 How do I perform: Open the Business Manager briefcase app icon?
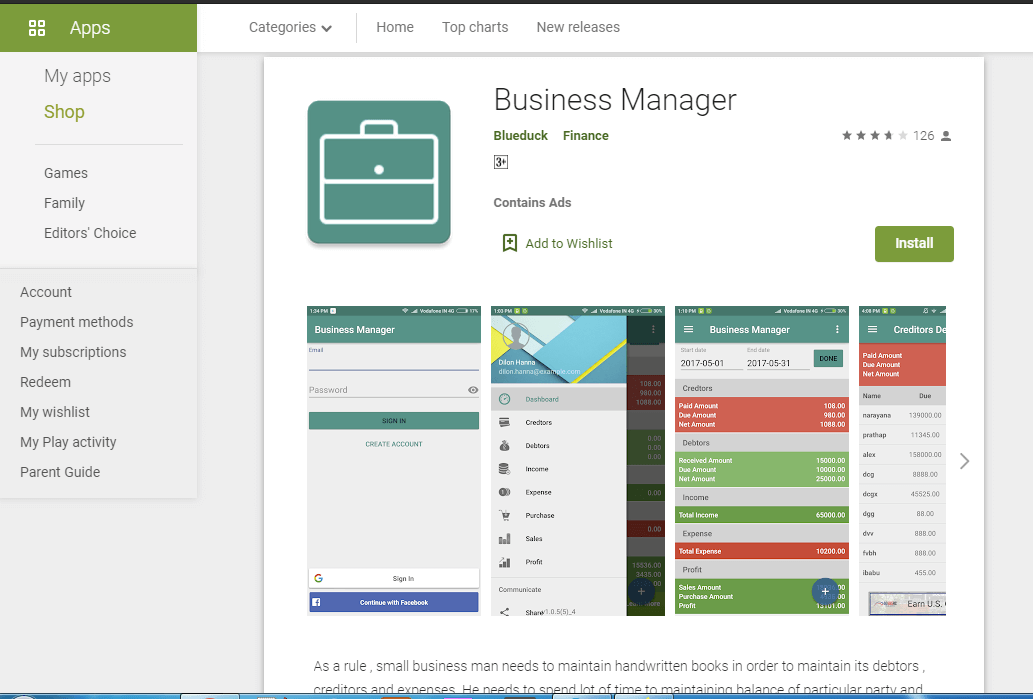[379, 172]
